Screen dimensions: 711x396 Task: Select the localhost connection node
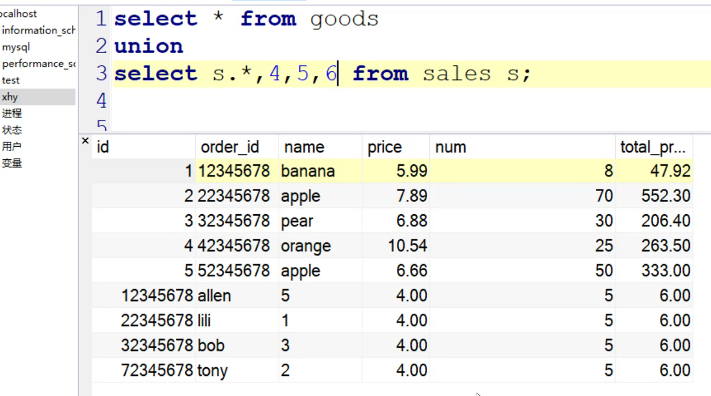click(19, 14)
